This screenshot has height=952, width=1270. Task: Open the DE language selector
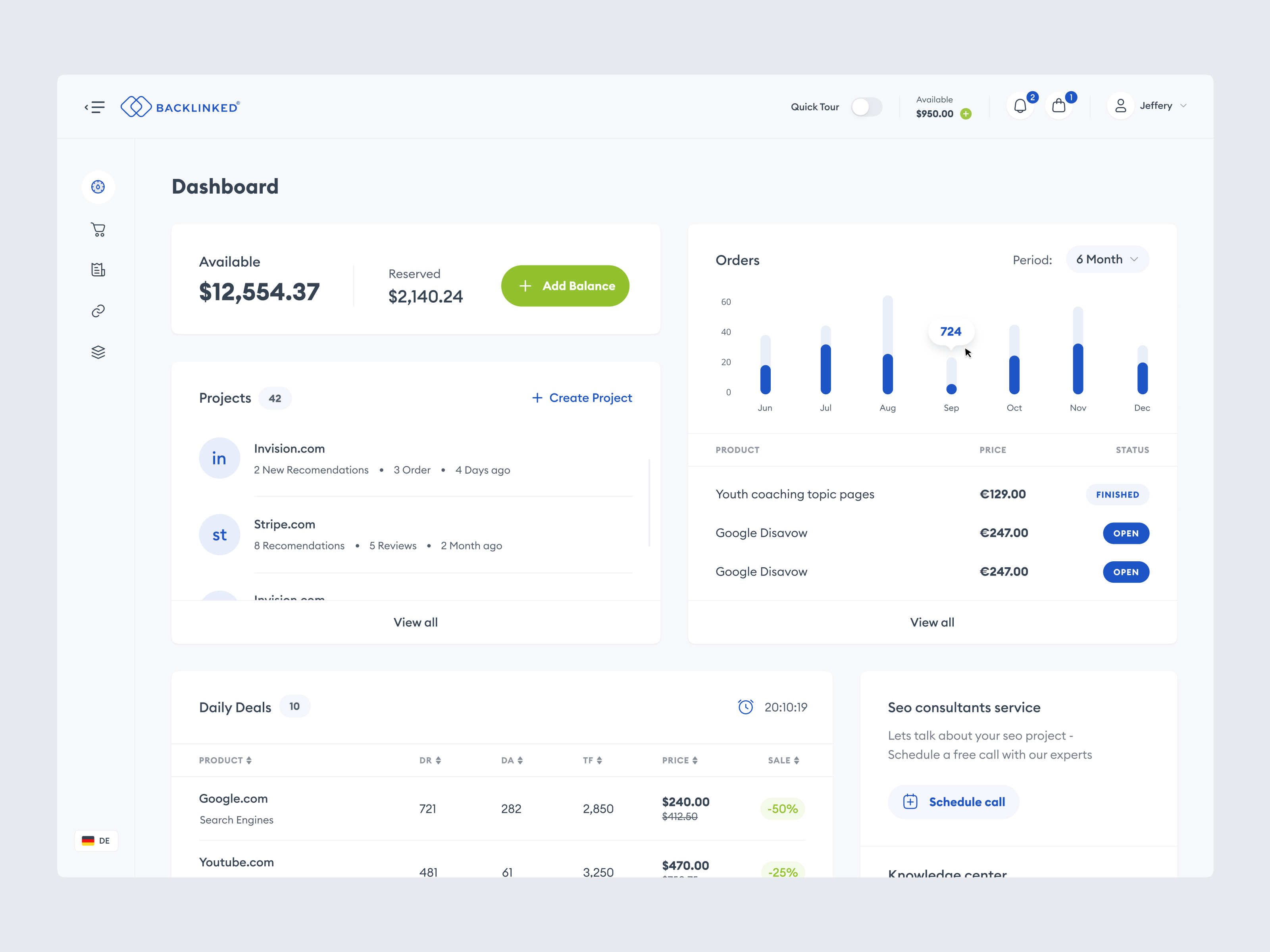(96, 841)
